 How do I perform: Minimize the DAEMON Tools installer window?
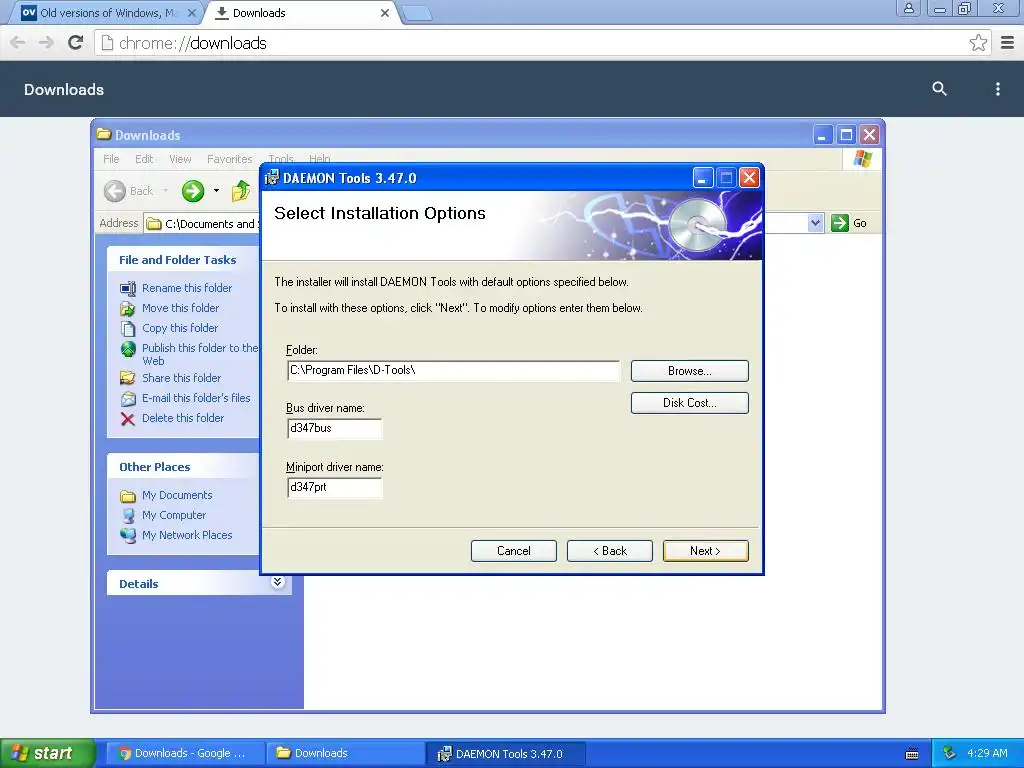703,178
